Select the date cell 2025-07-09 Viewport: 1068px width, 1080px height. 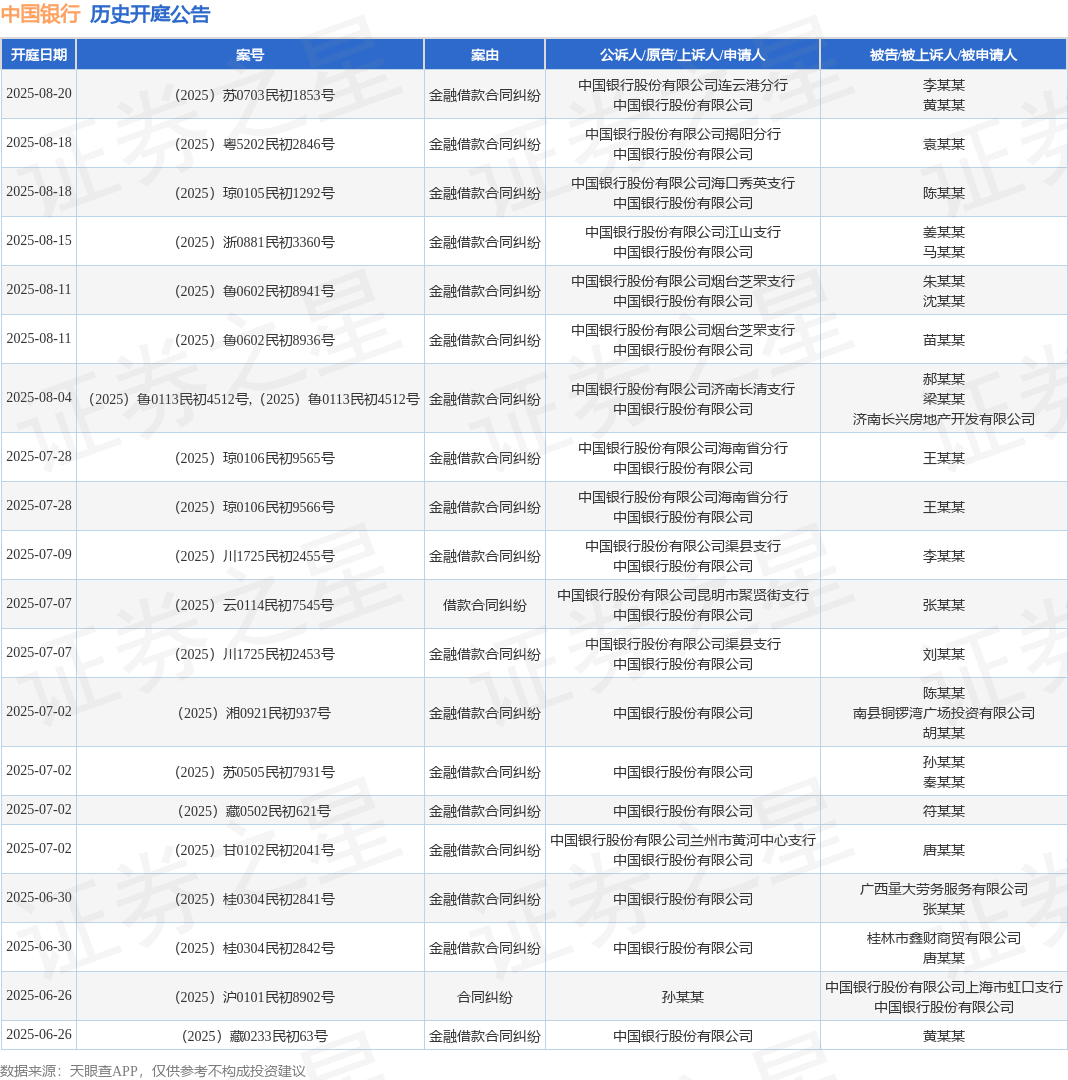tap(39, 554)
